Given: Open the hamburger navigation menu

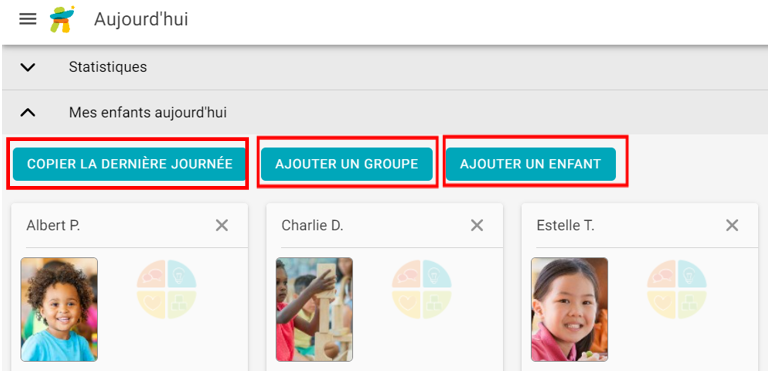Looking at the screenshot, I should click(x=27, y=19).
